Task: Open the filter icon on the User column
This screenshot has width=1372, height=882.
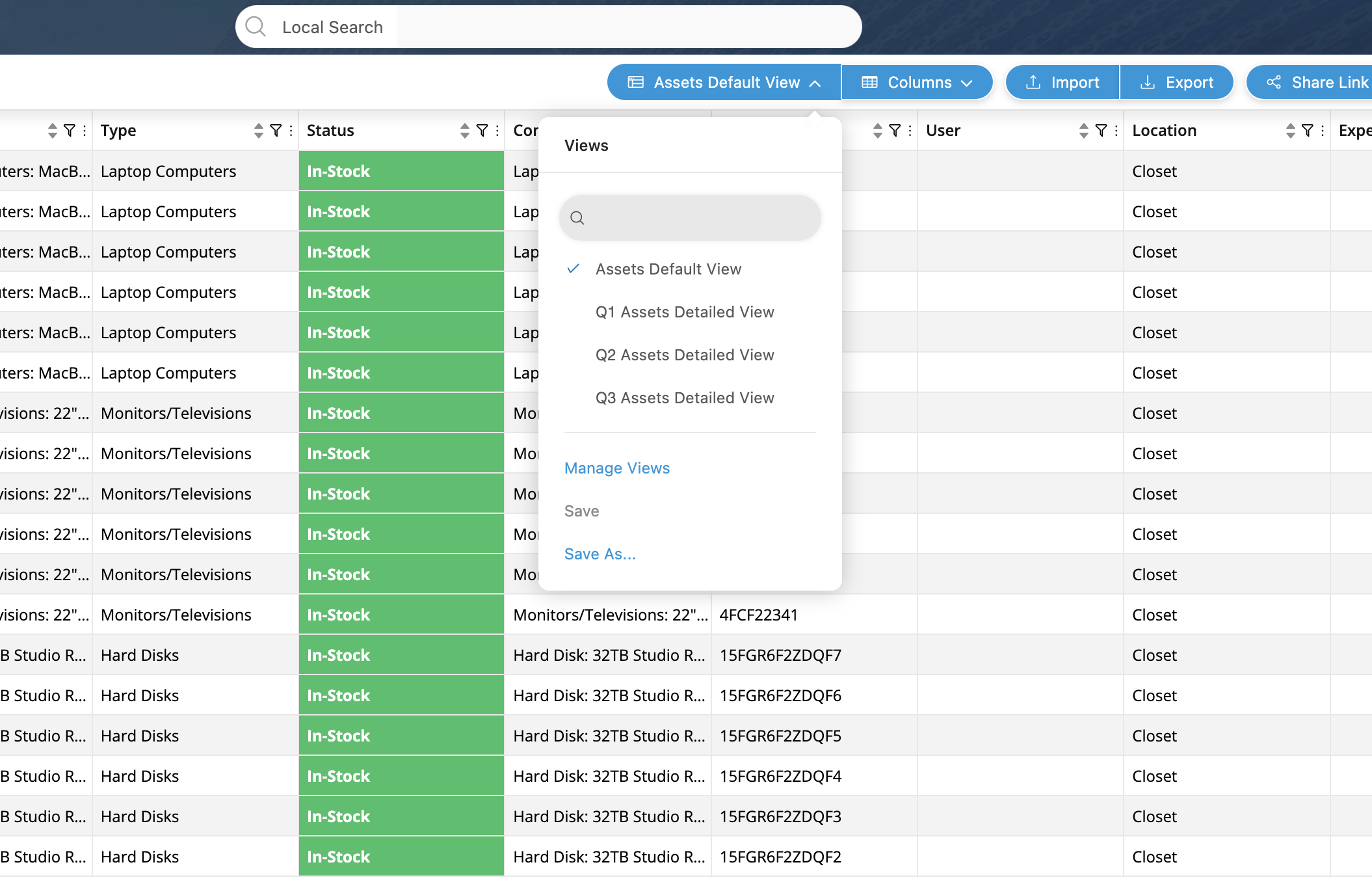Action: [x=1100, y=130]
